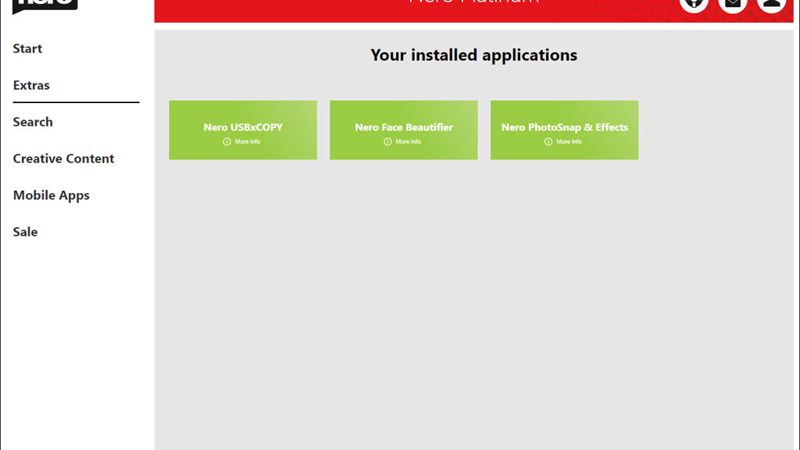Launch the Nero USBxCOPY tile
The width and height of the screenshot is (800, 450).
(x=243, y=130)
